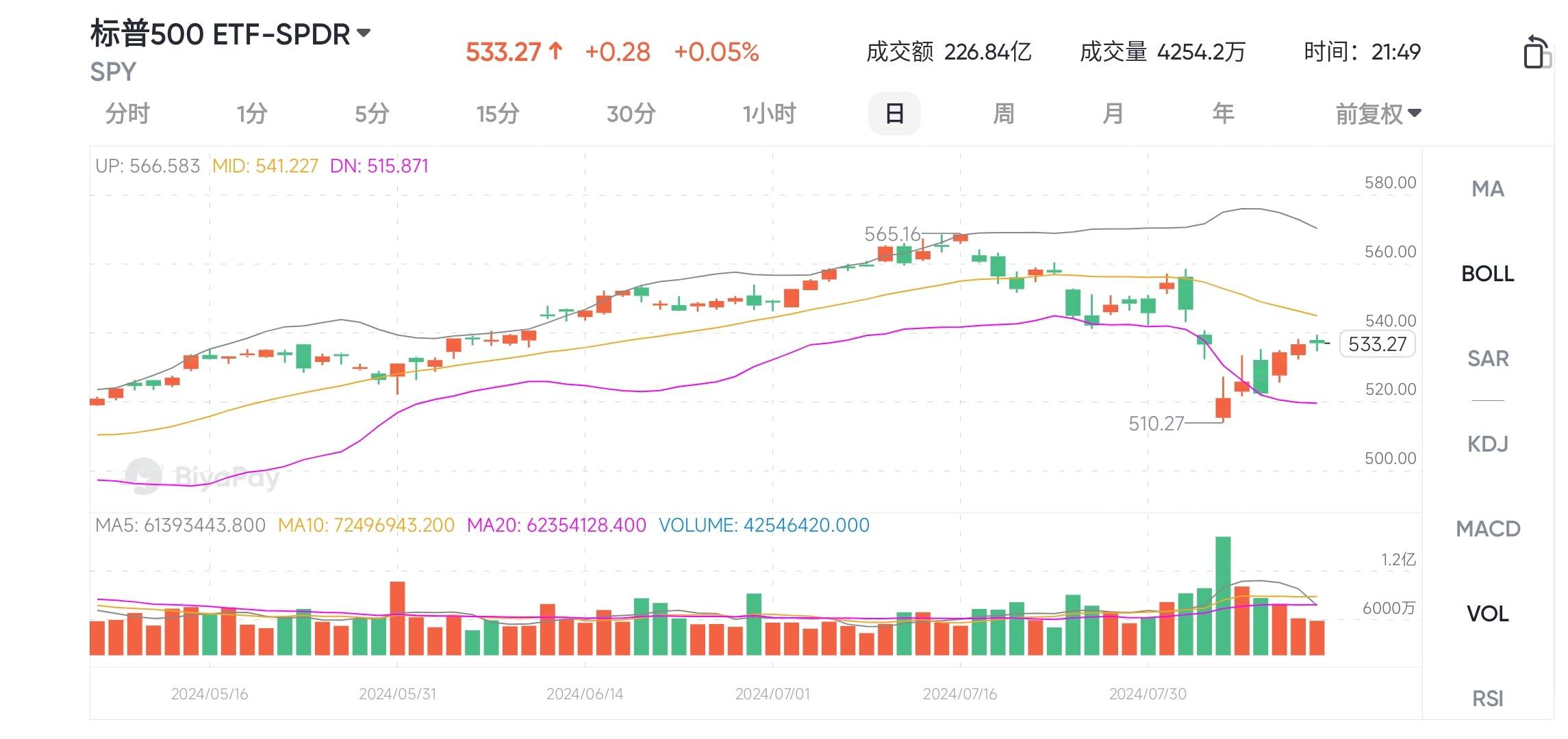Click the 6000万 volume axis label
1568x739 pixels.
pyautogui.click(x=1389, y=608)
